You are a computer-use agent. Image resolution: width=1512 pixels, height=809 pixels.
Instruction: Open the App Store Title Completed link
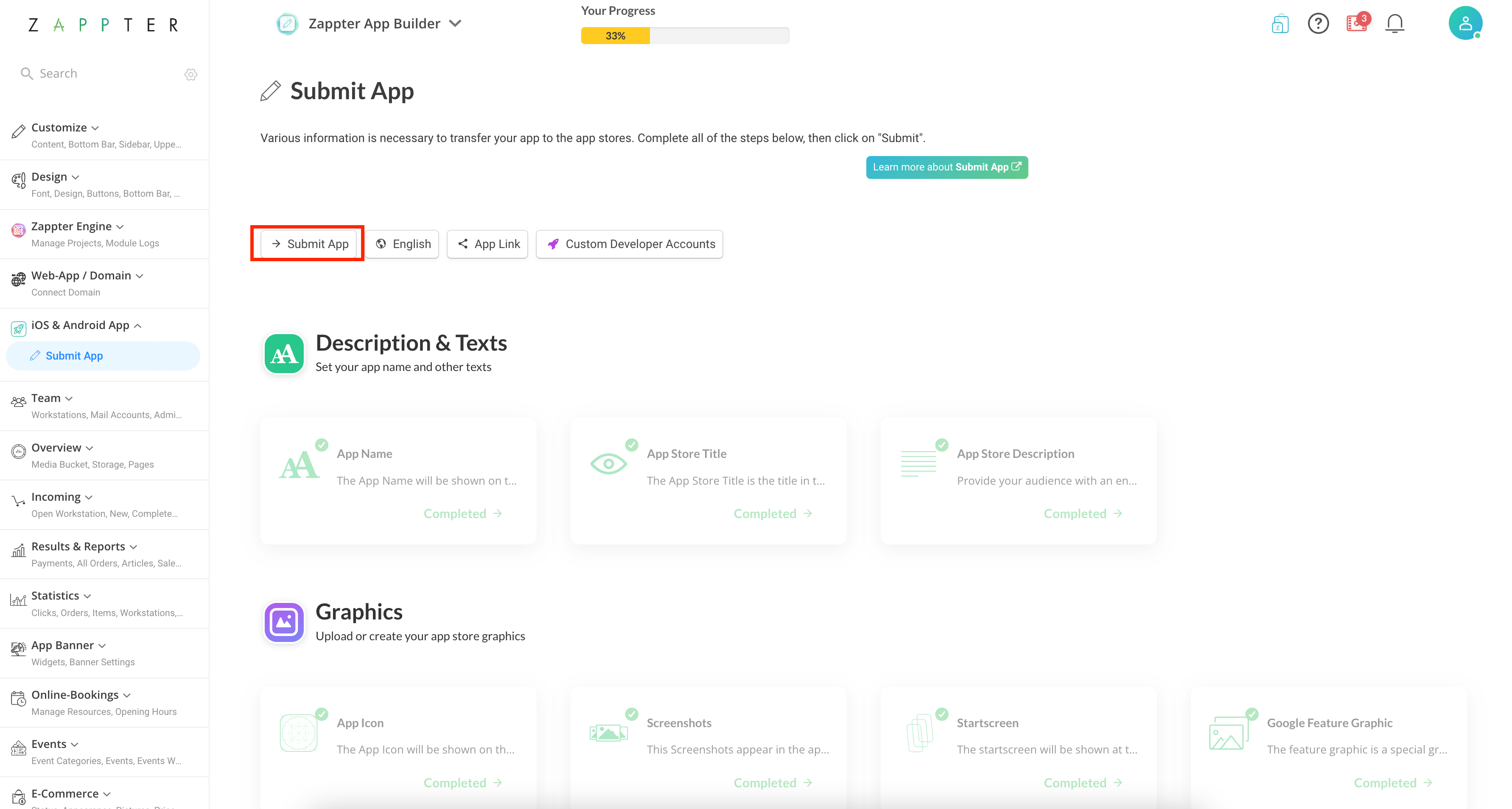click(773, 513)
